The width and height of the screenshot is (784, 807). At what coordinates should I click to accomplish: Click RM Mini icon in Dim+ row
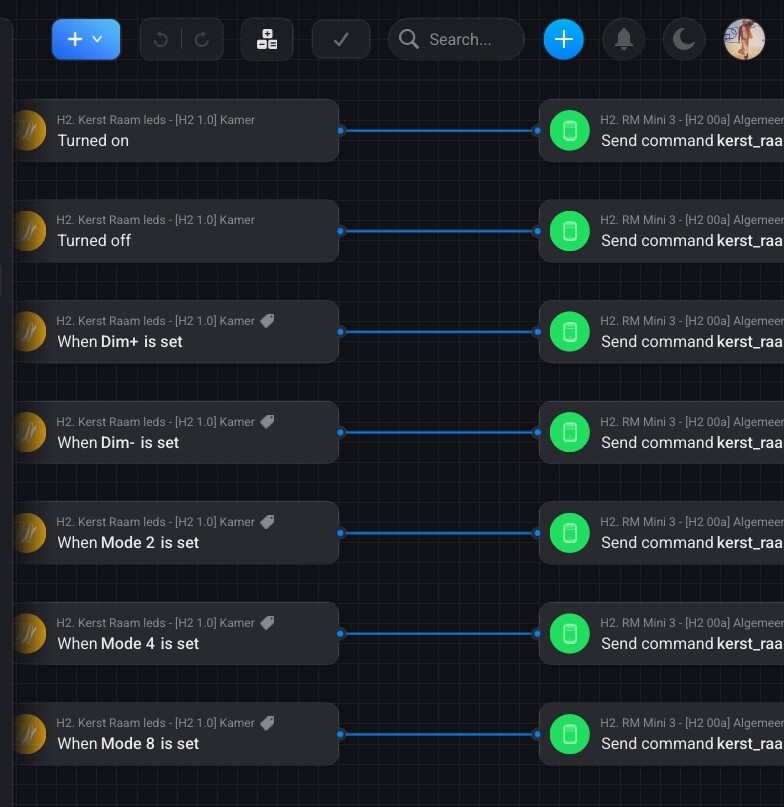click(x=569, y=332)
